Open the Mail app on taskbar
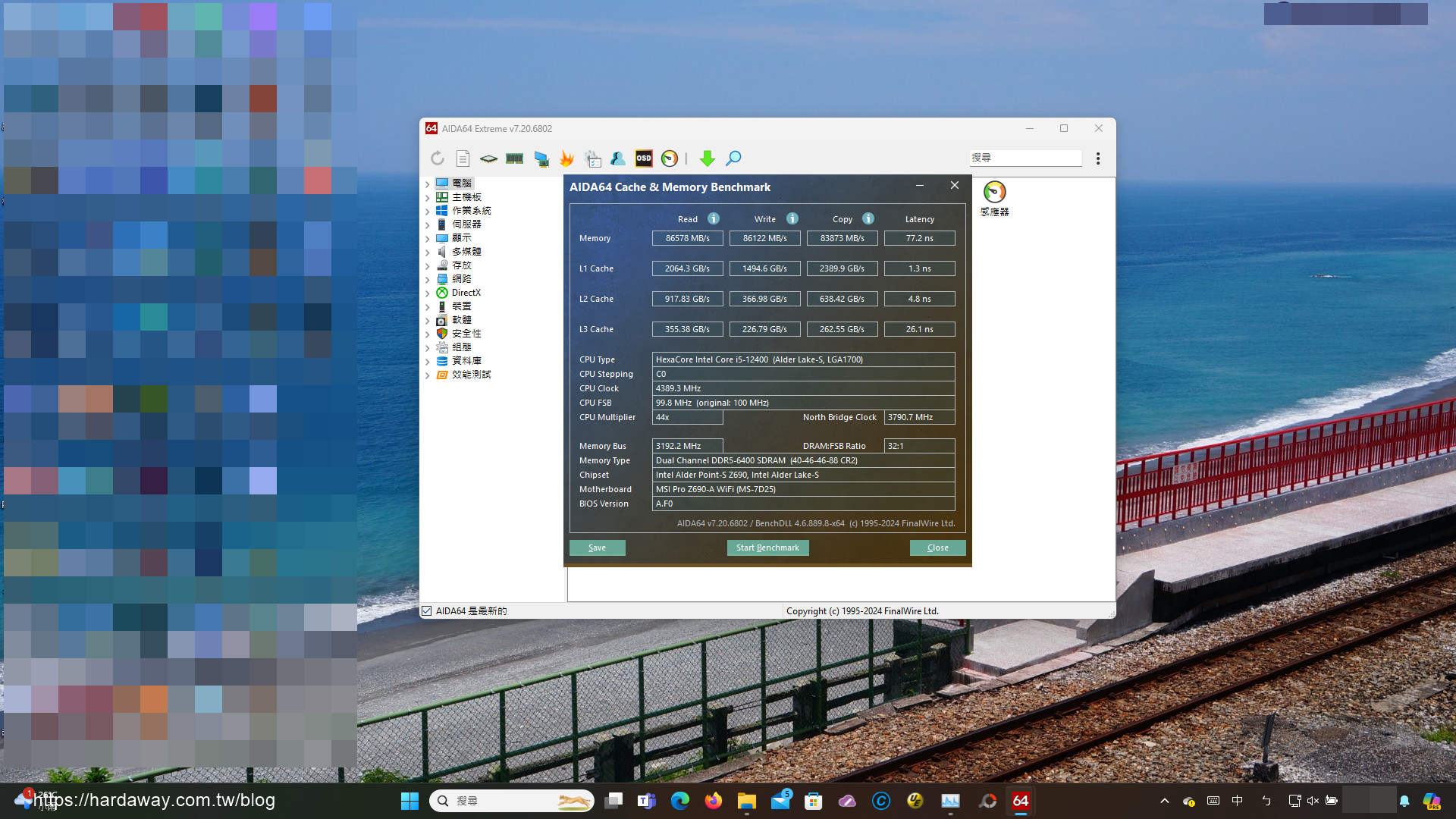1456x819 pixels. [780, 801]
